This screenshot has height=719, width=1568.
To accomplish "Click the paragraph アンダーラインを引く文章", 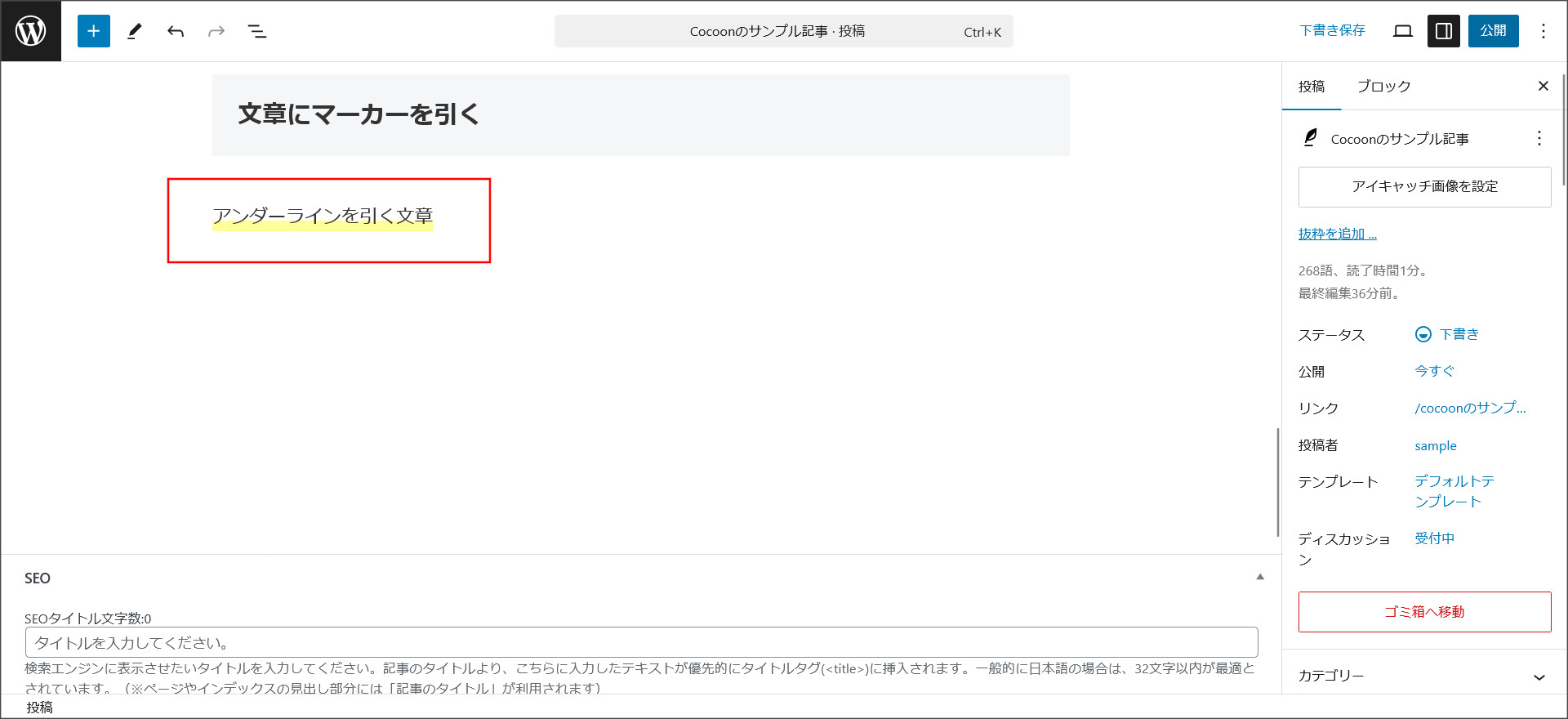I will (x=323, y=217).
